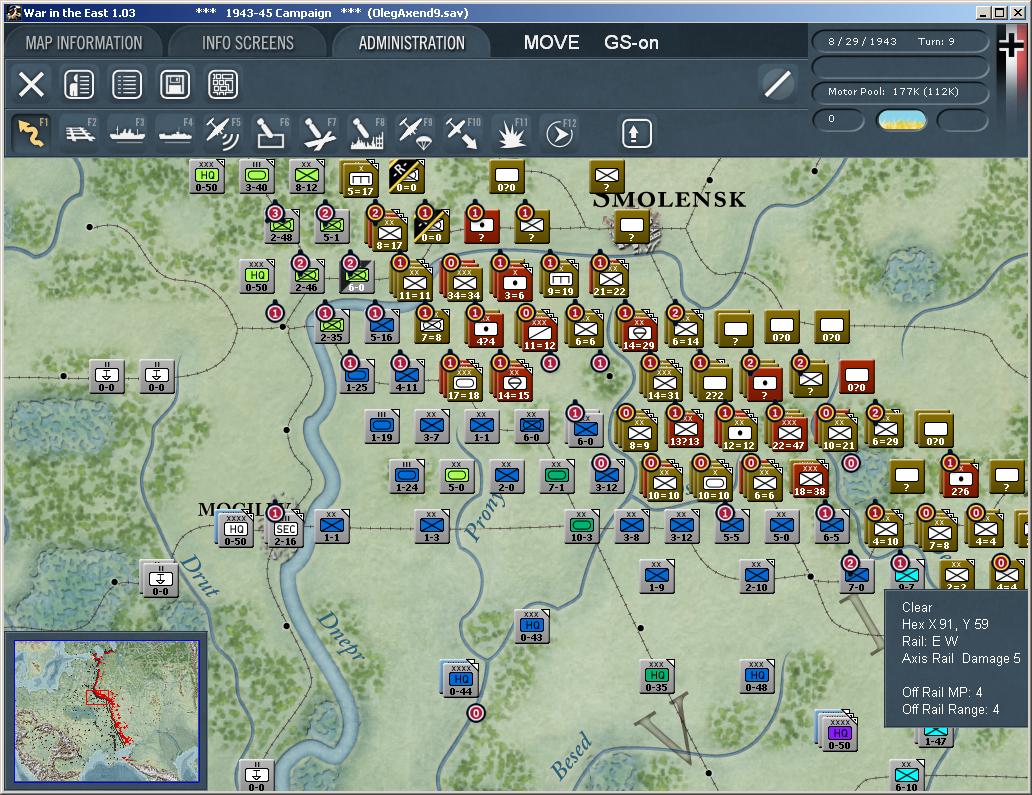Select the Soviet counter labeled 5=17

coord(359,178)
